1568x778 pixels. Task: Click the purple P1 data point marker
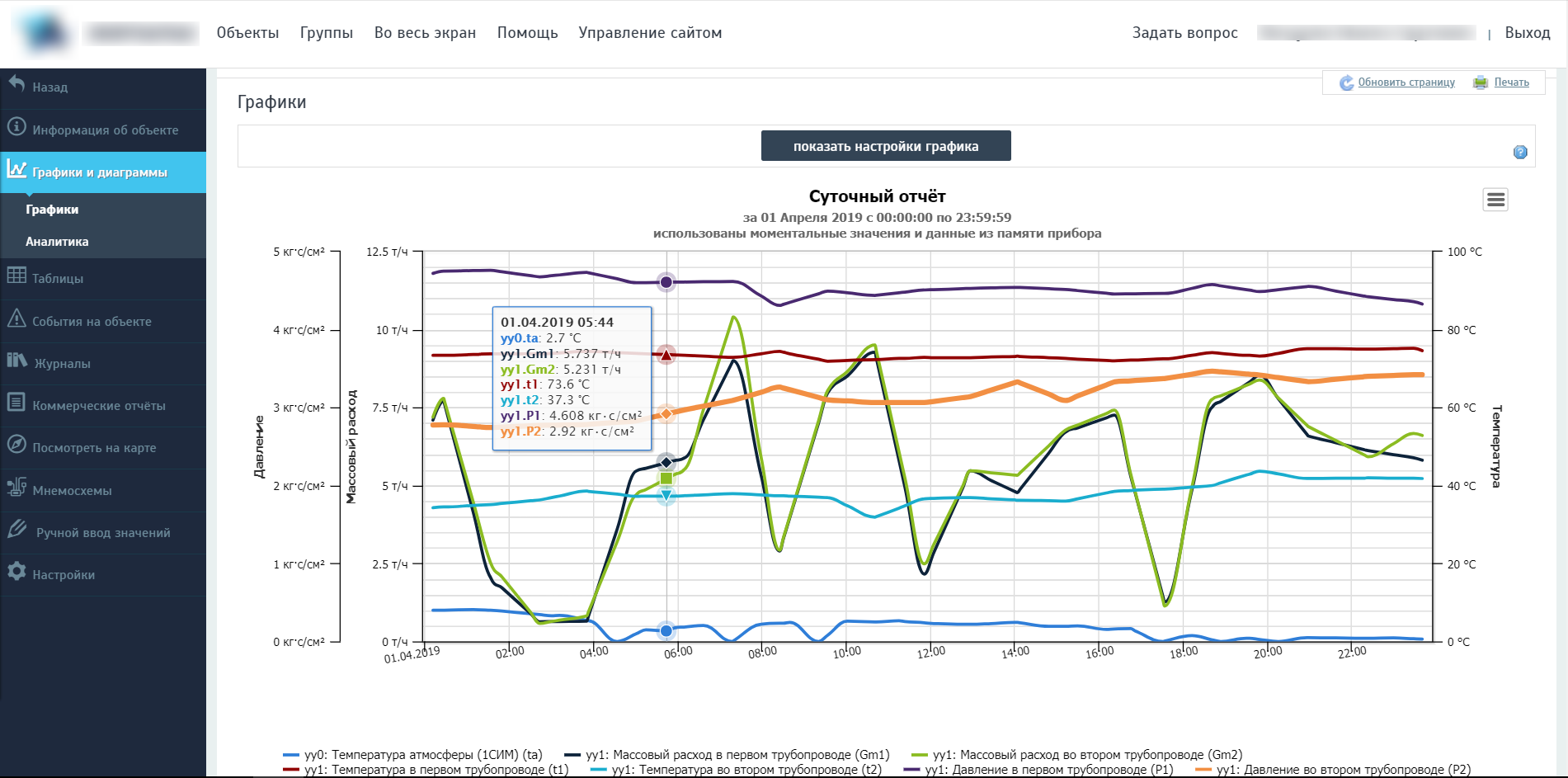click(666, 282)
